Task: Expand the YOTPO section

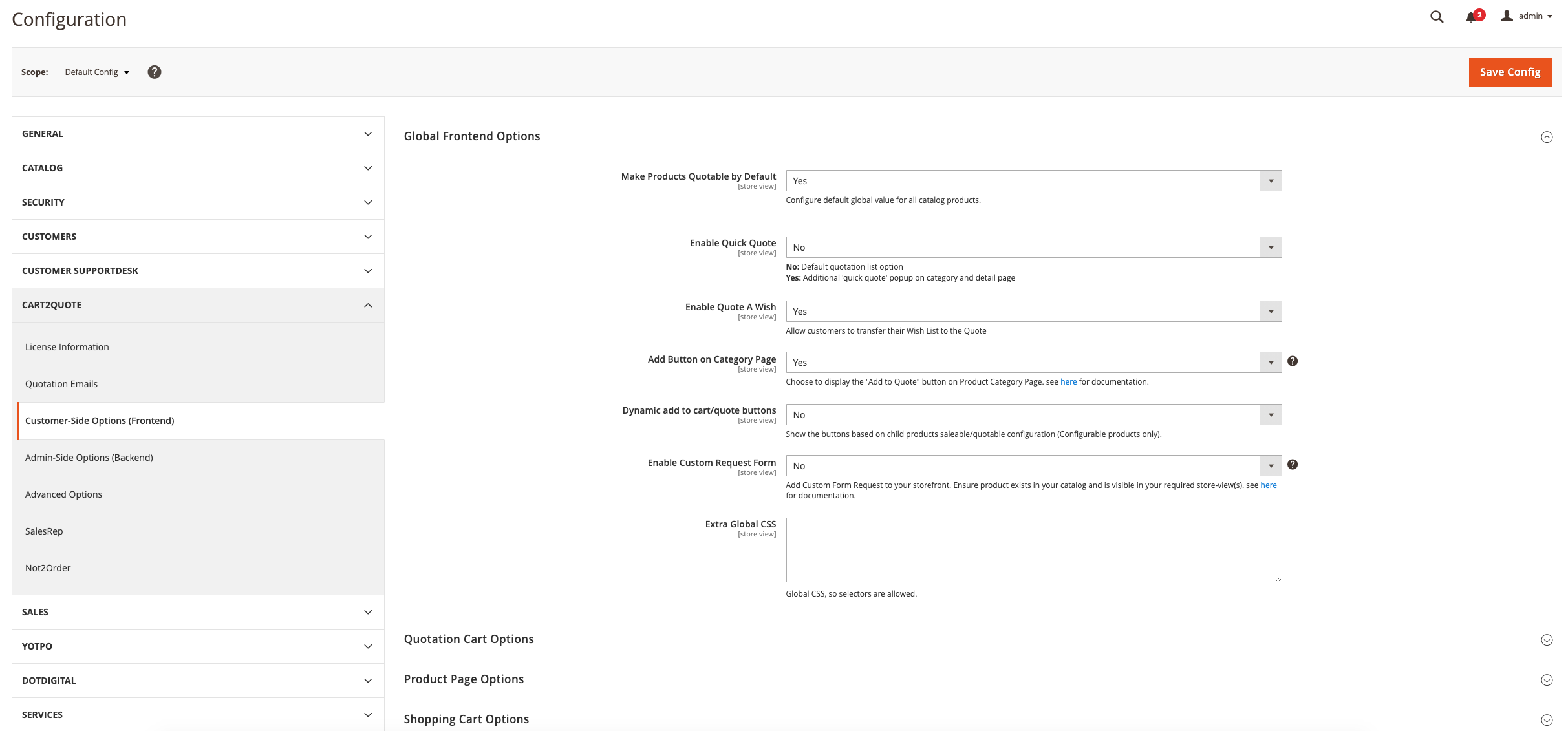Action: [x=197, y=646]
